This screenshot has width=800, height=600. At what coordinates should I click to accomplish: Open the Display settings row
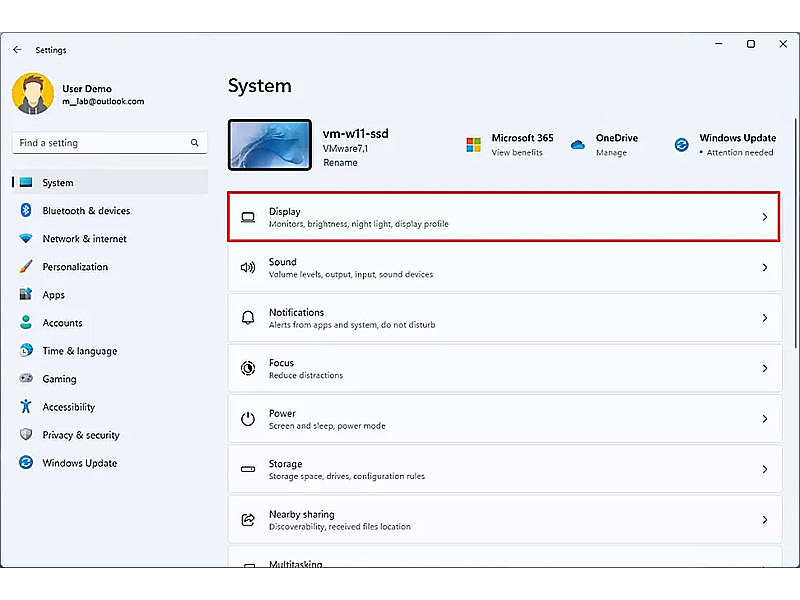pos(504,217)
